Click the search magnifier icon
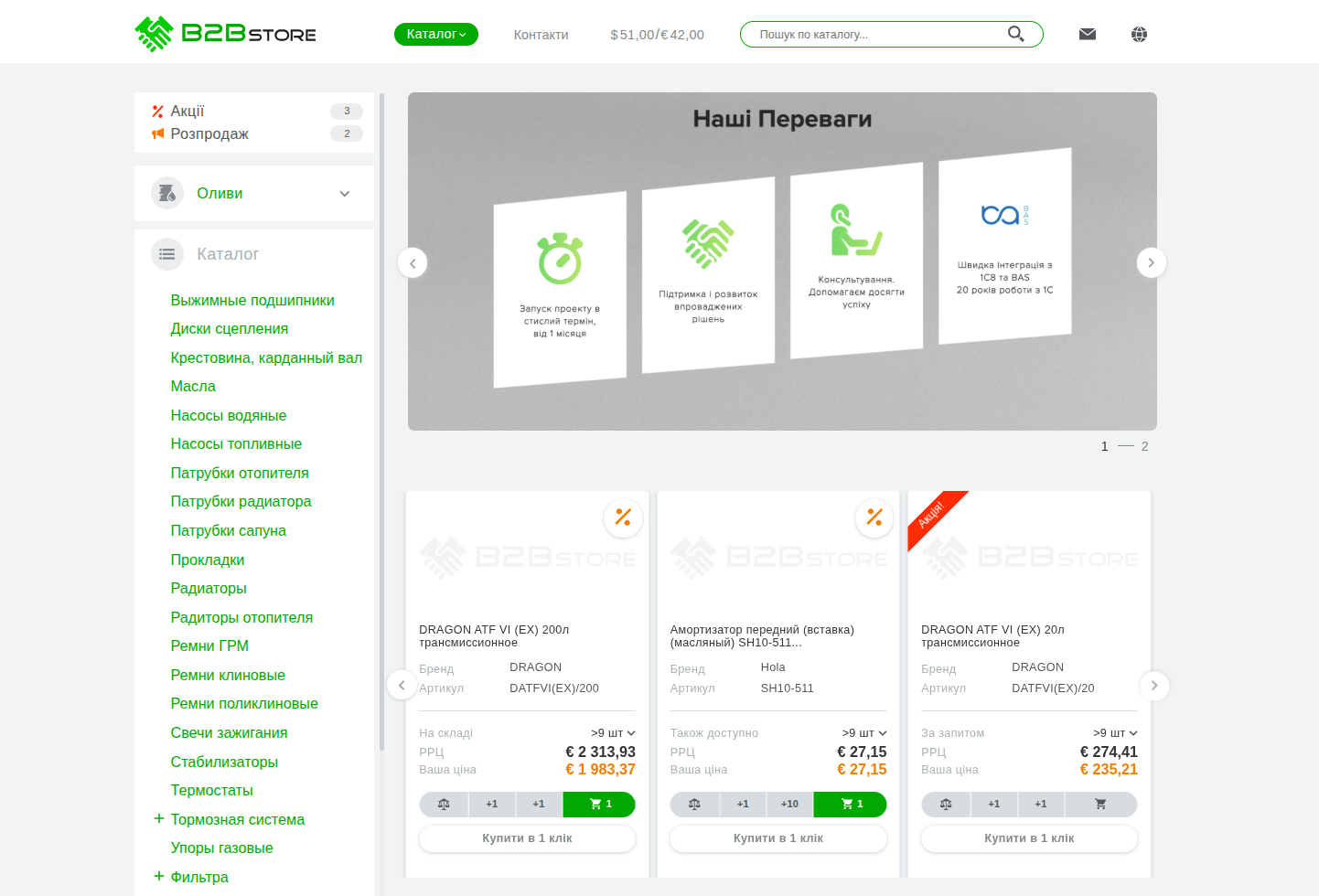Image resolution: width=1319 pixels, height=896 pixels. point(1015,35)
